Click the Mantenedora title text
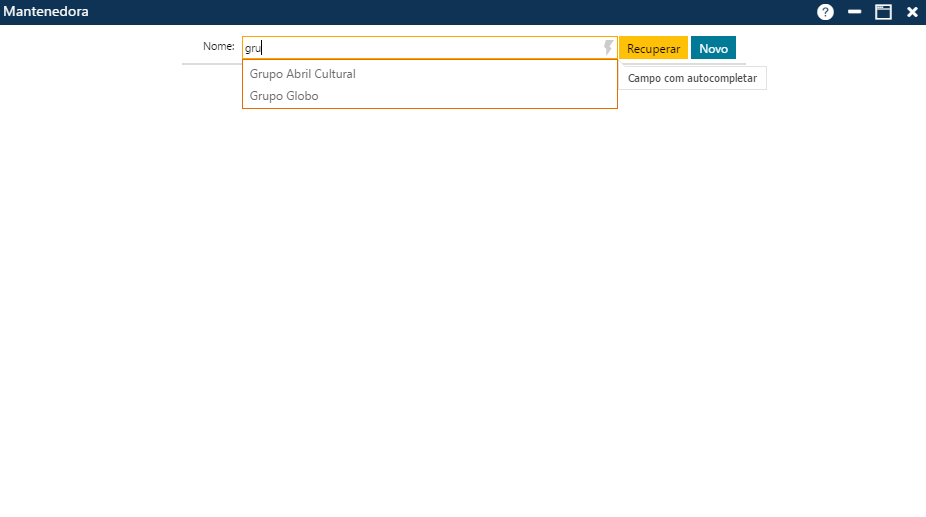Image resolution: width=926 pixels, height=517 pixels. click(x=45, y=12)
